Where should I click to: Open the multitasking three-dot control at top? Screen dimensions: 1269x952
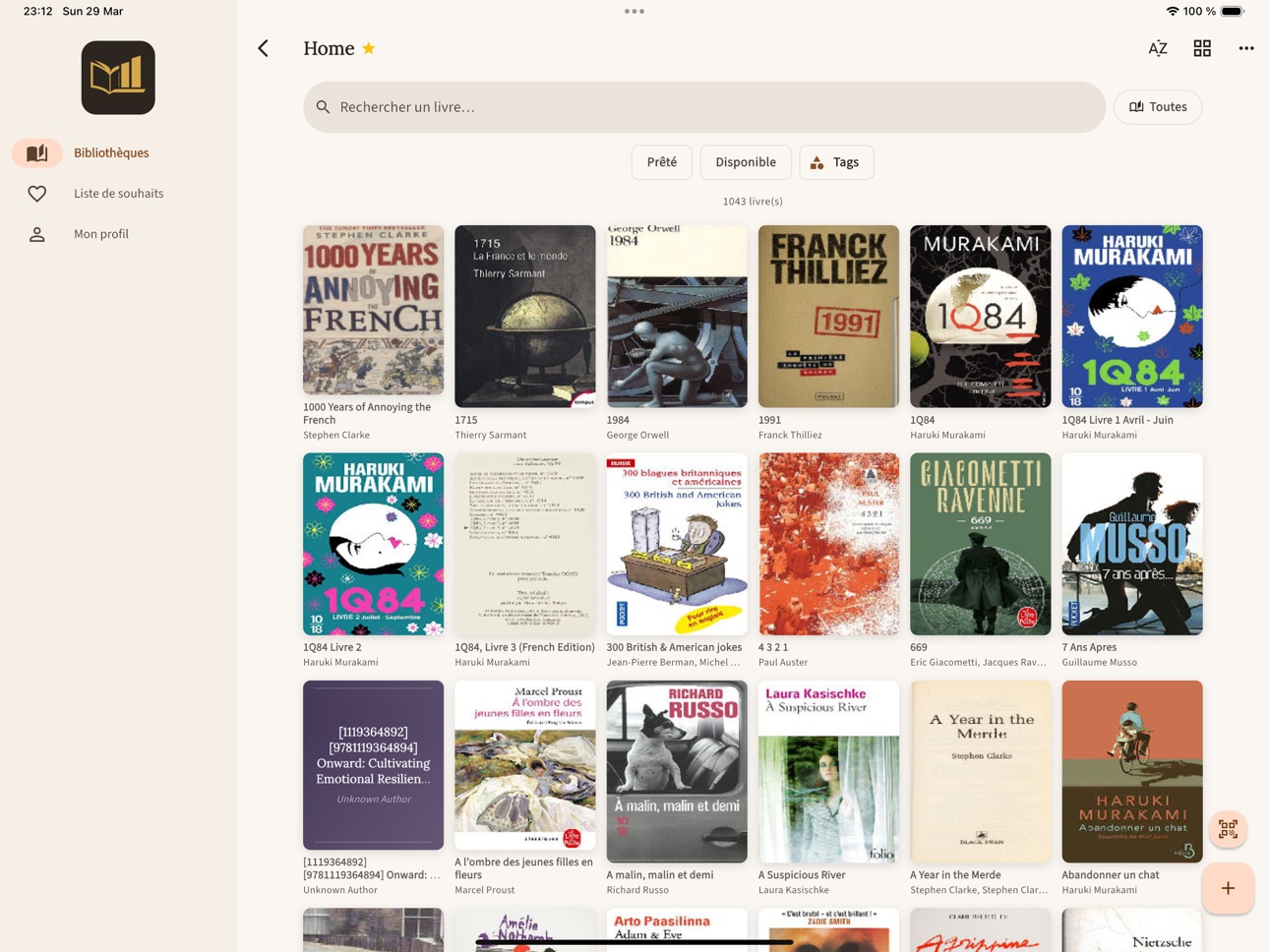(x=634, y=12)
